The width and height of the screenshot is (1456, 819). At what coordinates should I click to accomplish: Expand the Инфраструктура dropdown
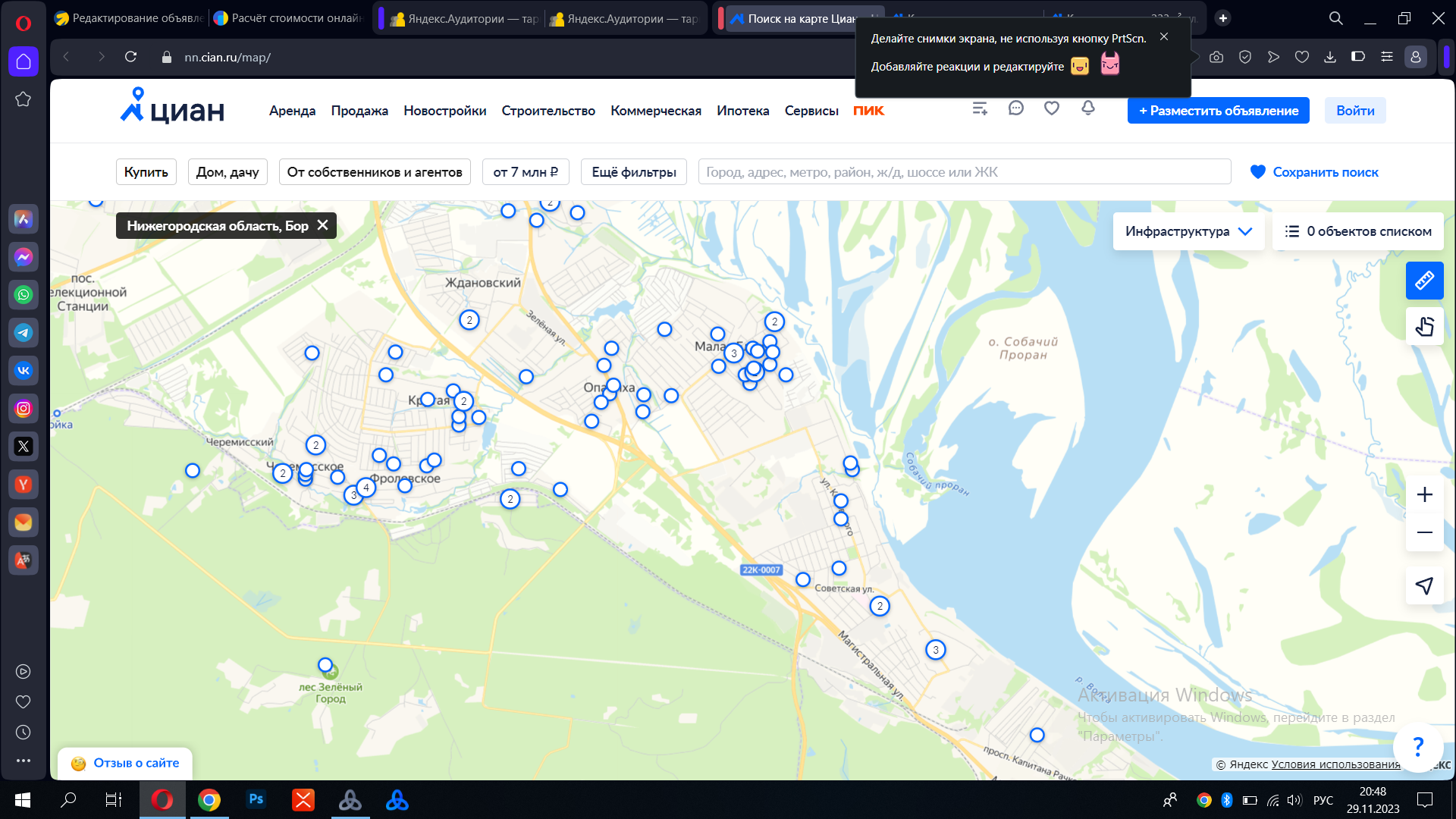(1188, 231)
